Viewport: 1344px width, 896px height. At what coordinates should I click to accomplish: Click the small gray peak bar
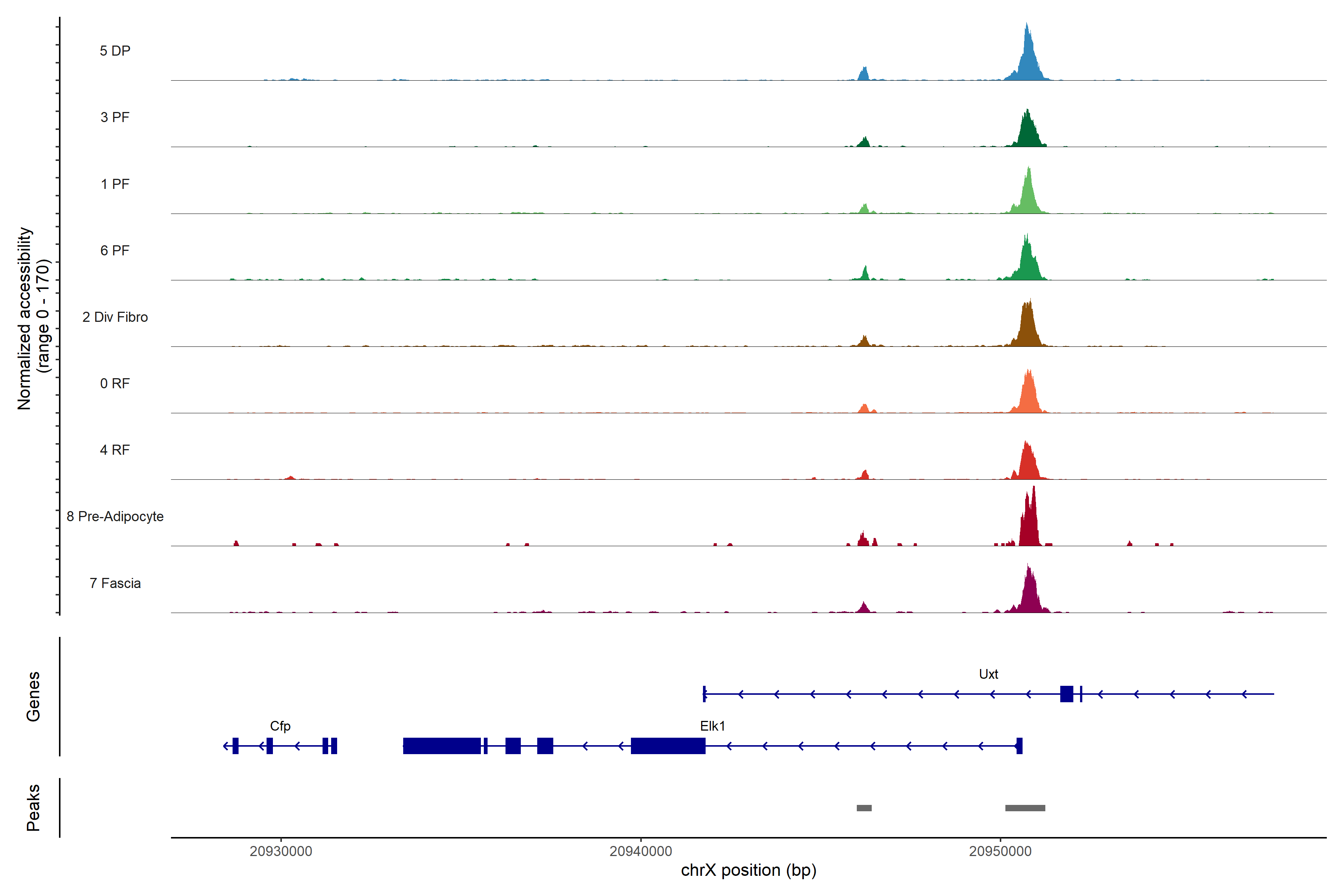click(x=864, y=808)
